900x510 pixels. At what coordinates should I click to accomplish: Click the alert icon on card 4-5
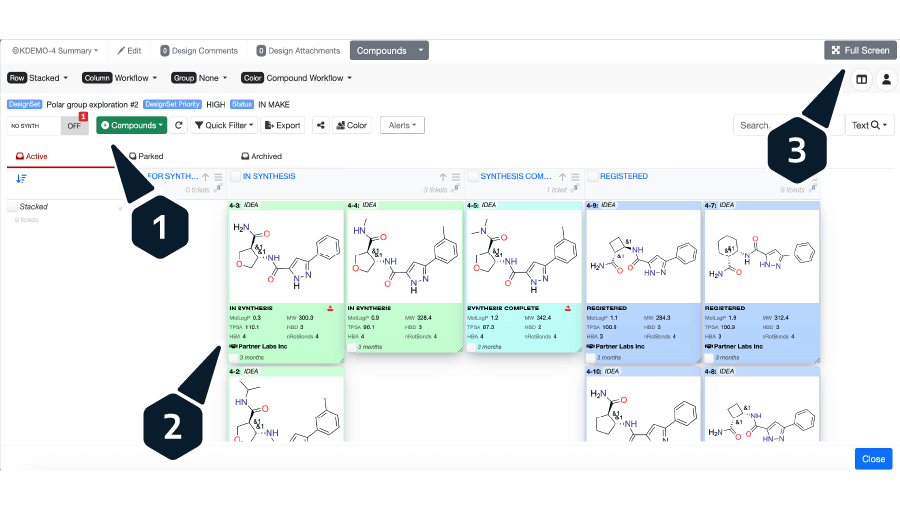pos(568,308)
